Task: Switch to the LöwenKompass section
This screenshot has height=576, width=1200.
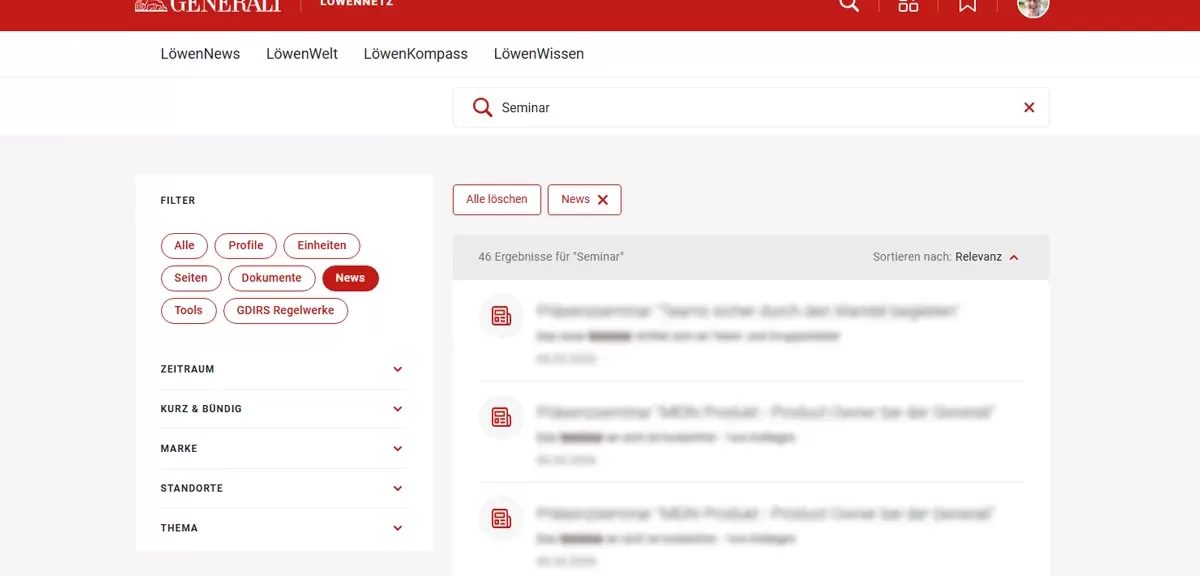Action: (x=417, y=53)
